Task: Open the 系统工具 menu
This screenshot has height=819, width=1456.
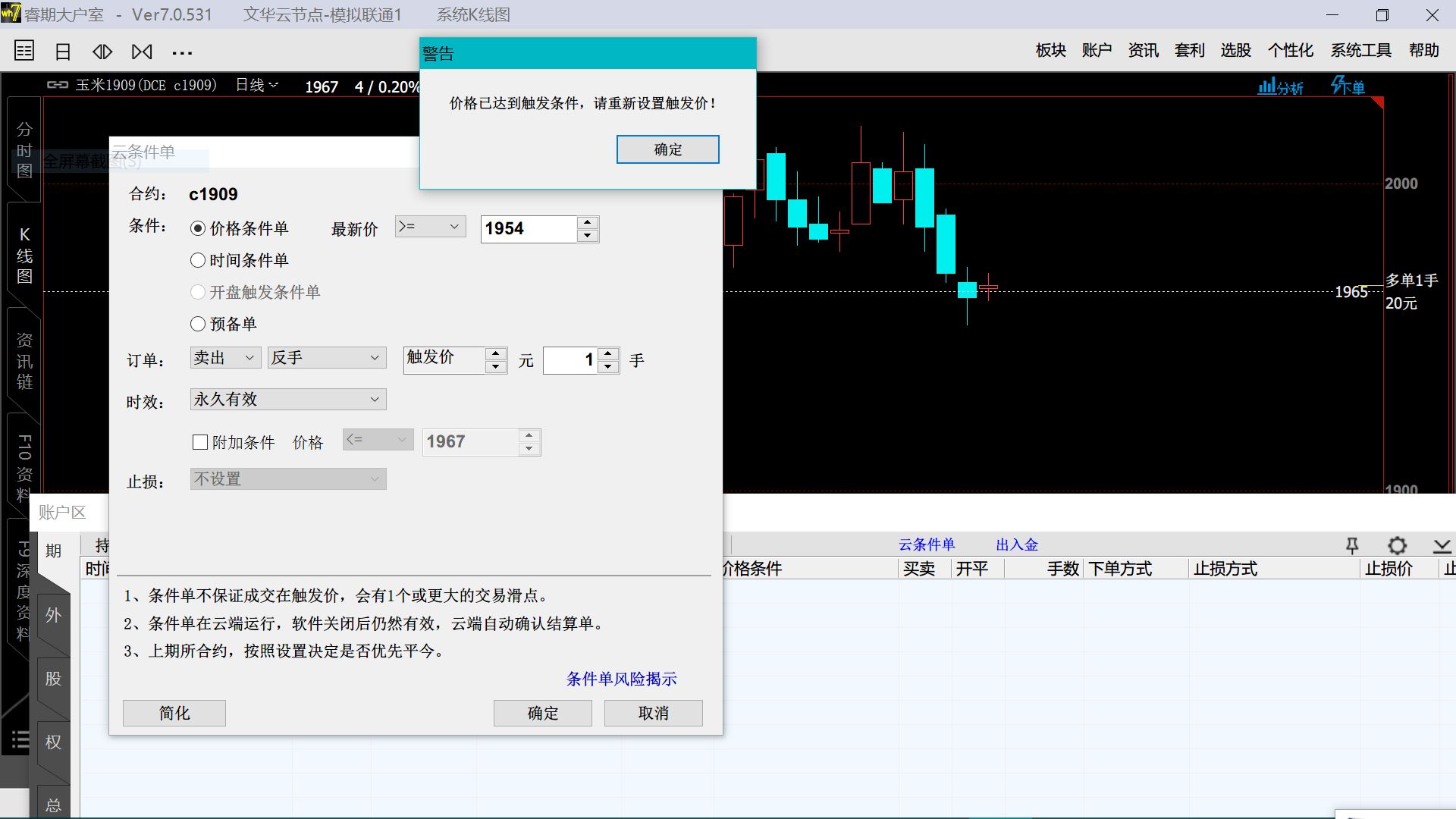Action: click(x=1360, y=50)
